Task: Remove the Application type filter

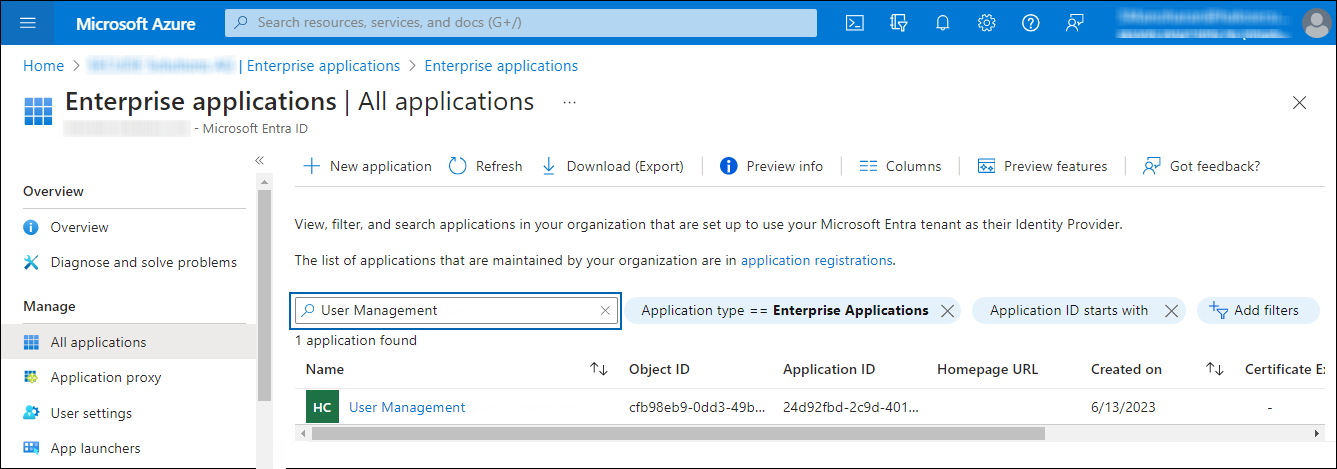Action: click(947, 311)
